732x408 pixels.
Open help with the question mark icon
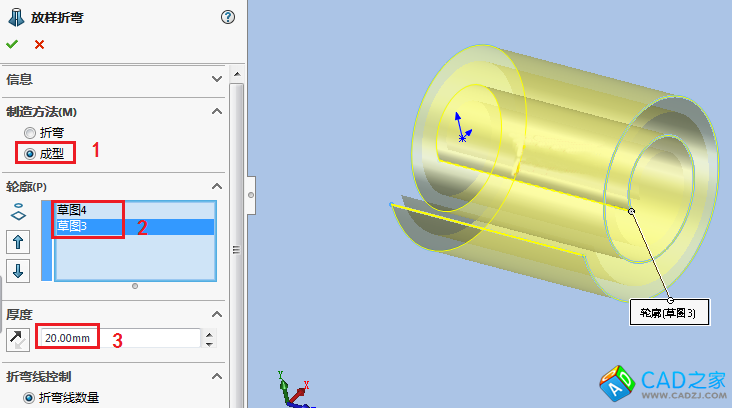[x=227, y=17]
